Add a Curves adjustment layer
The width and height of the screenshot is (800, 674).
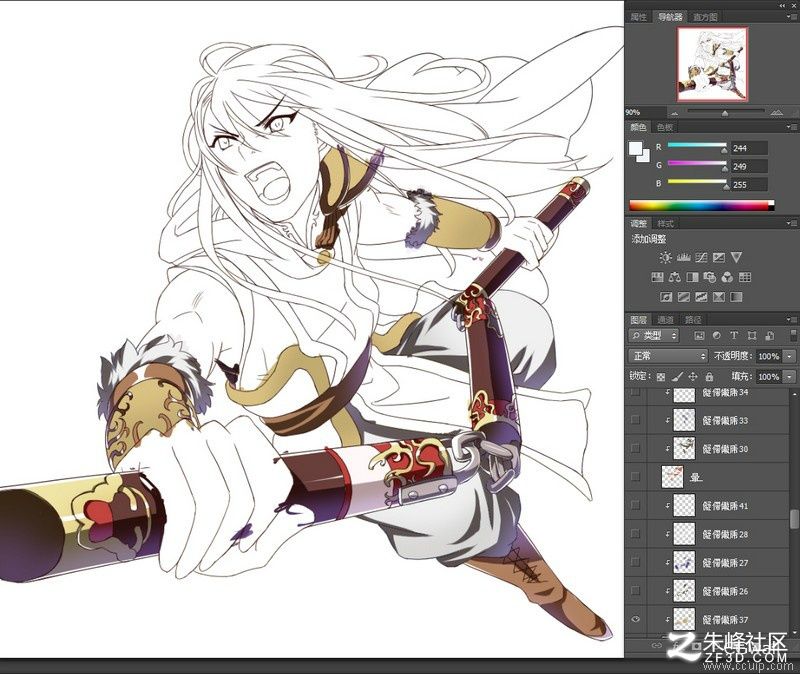[701, 257]
